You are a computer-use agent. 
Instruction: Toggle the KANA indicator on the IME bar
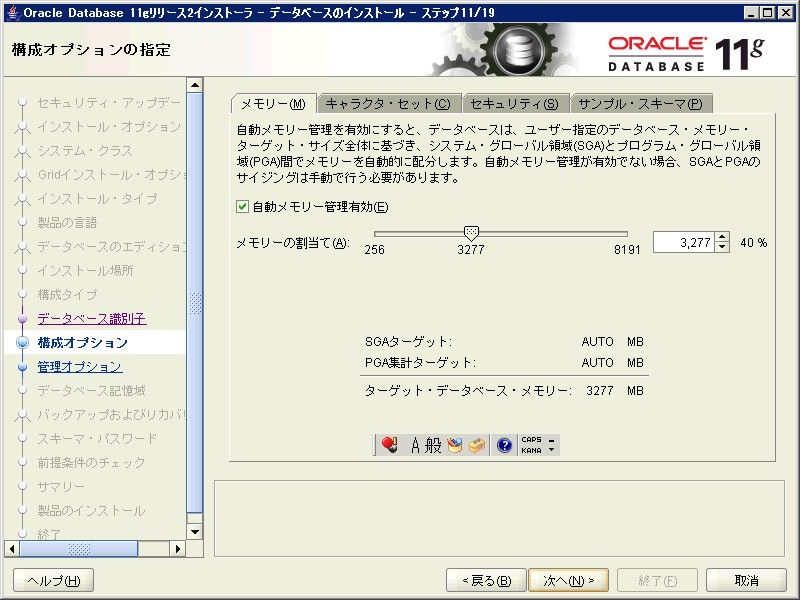(x=531, y=450)
